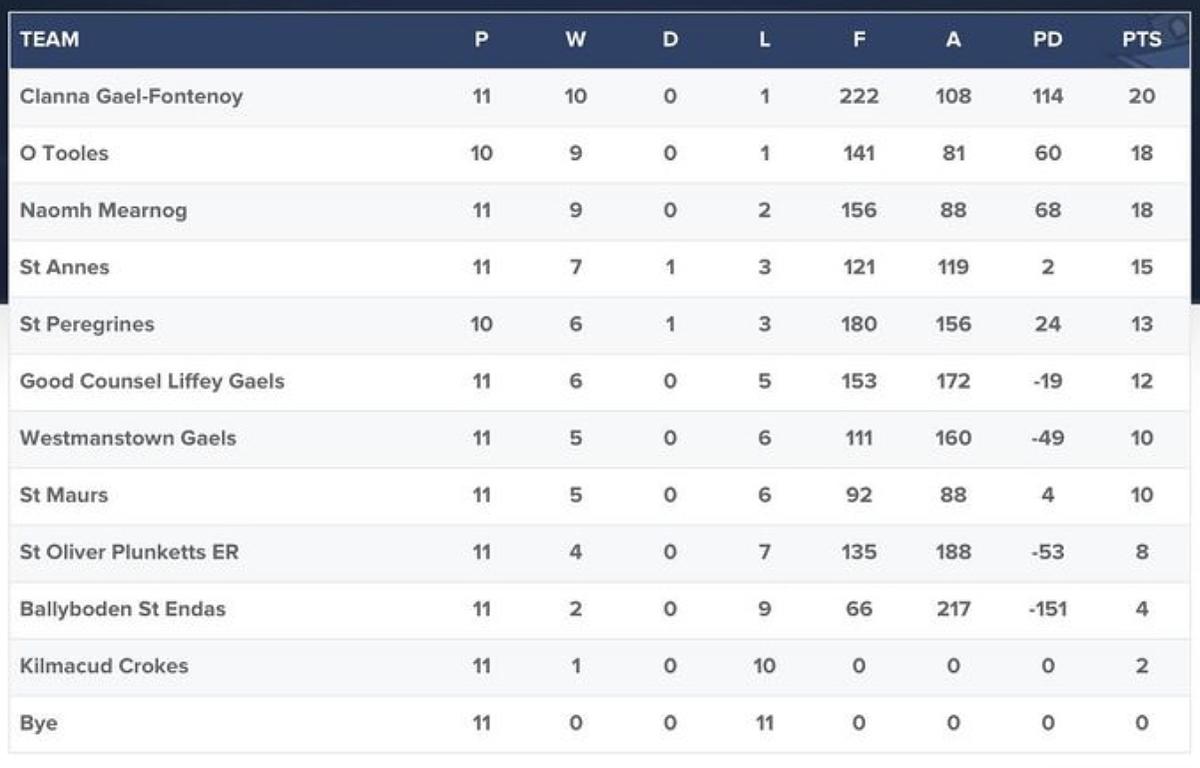Screen dimensions: 1200x768
Task: Sort by the PTS column header
Action: pyautogui.click(x=1141, y=40)
